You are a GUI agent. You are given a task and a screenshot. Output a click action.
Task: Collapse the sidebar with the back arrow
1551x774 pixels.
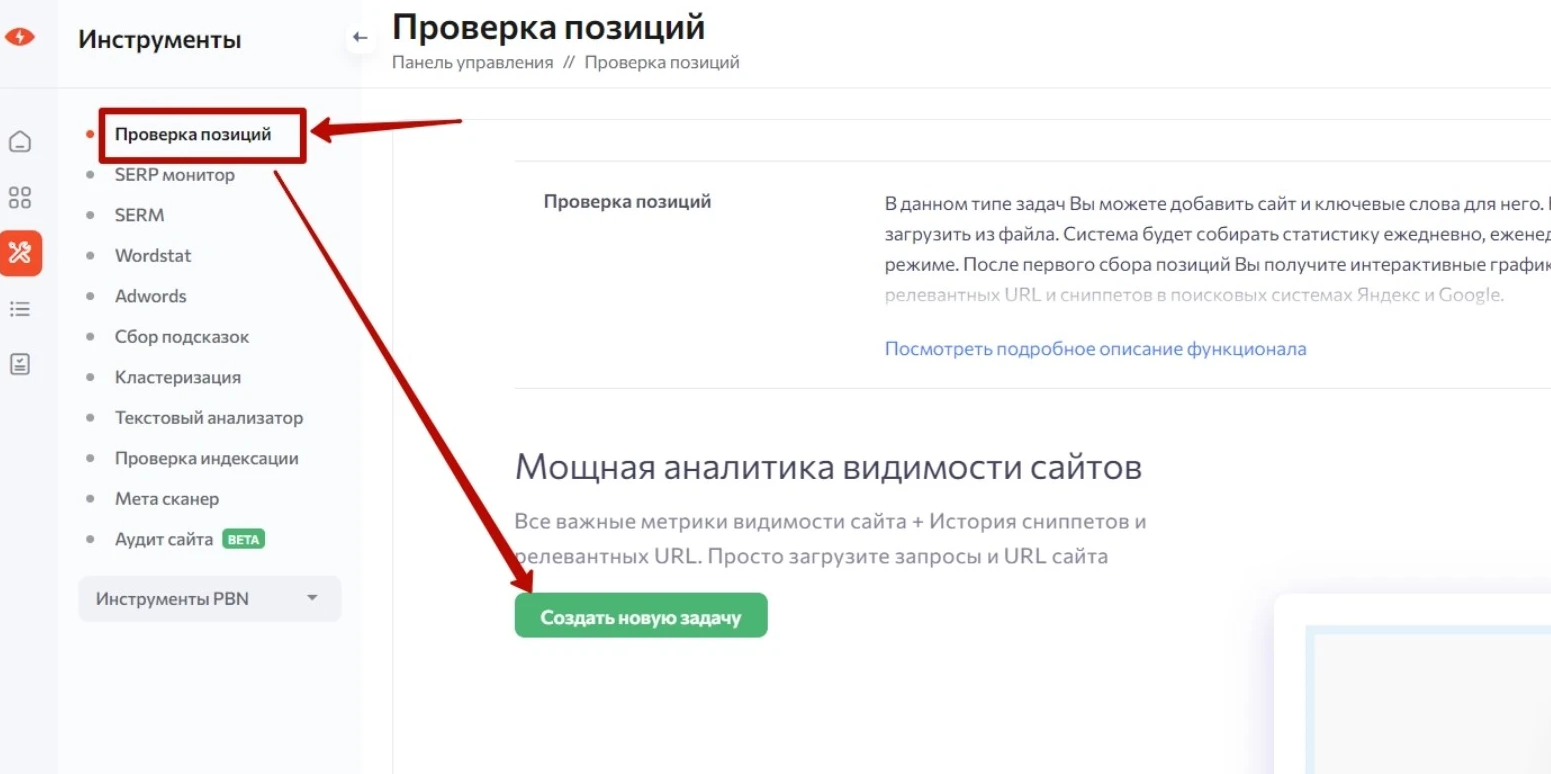360,38
